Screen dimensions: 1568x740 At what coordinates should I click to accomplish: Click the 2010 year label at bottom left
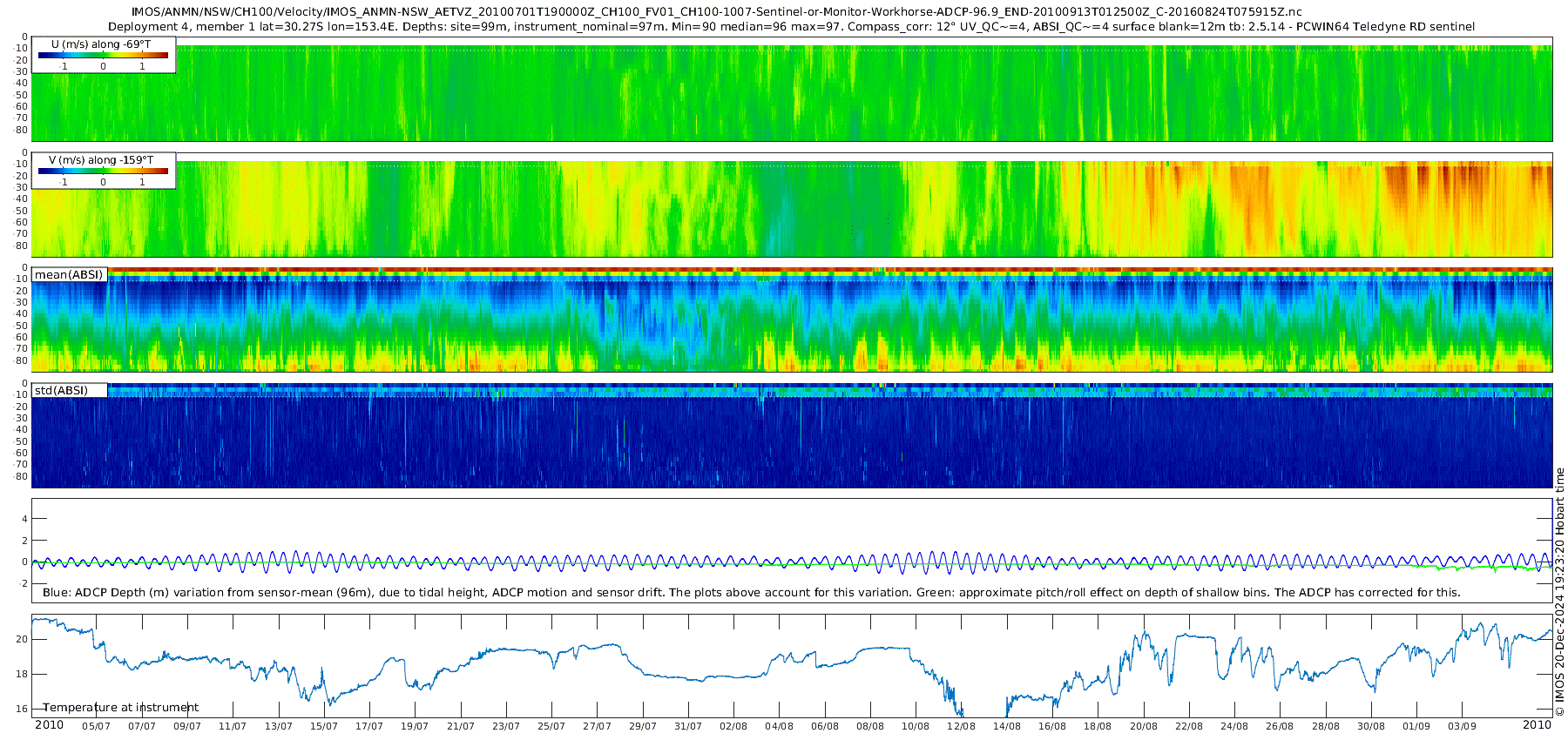49,725
